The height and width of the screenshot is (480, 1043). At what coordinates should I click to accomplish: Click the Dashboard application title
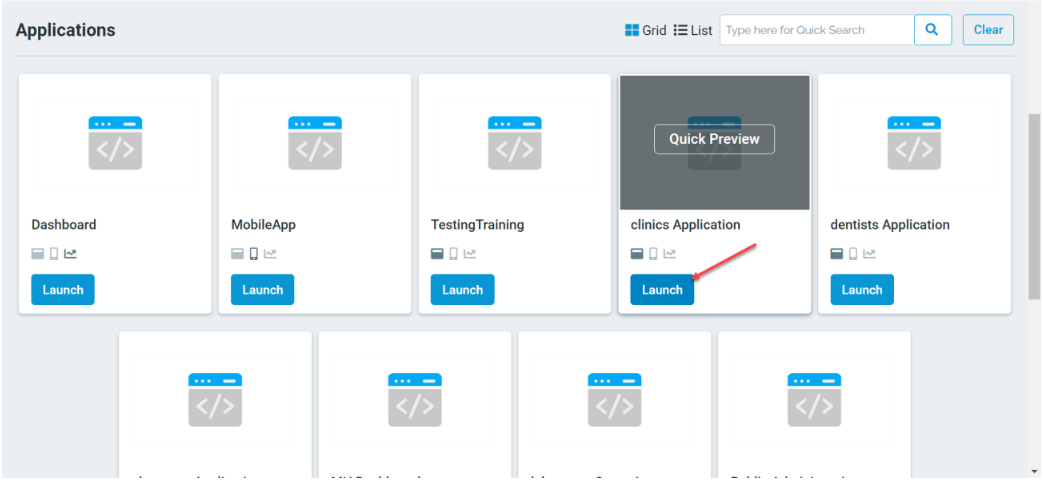coord(64,225)
